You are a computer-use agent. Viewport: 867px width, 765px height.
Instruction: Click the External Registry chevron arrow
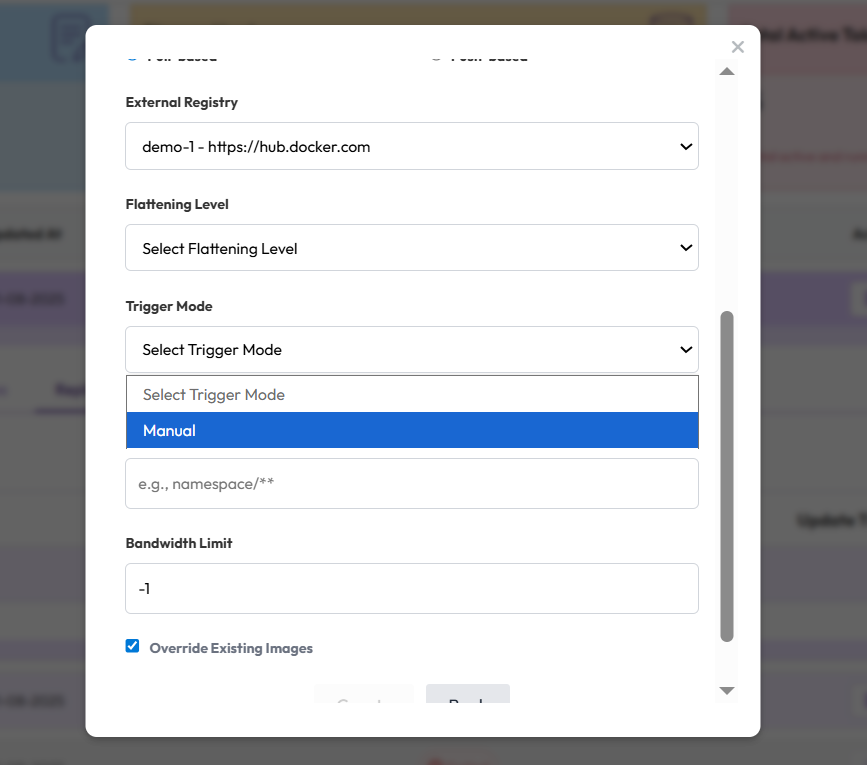tap(686, 146)
